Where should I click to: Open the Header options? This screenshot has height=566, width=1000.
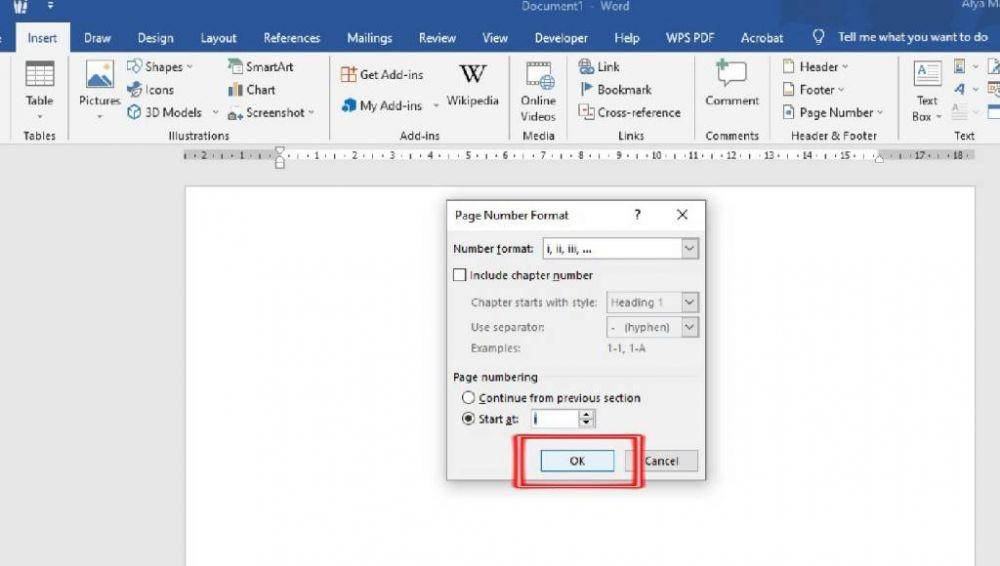click(816, 66)
